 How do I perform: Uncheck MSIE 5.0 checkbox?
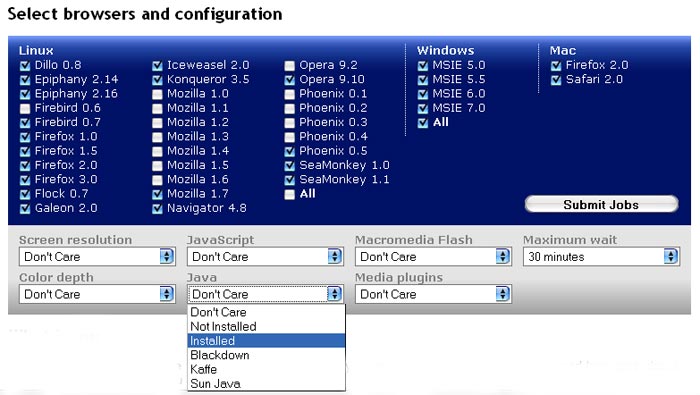click(x=423, y=66)
